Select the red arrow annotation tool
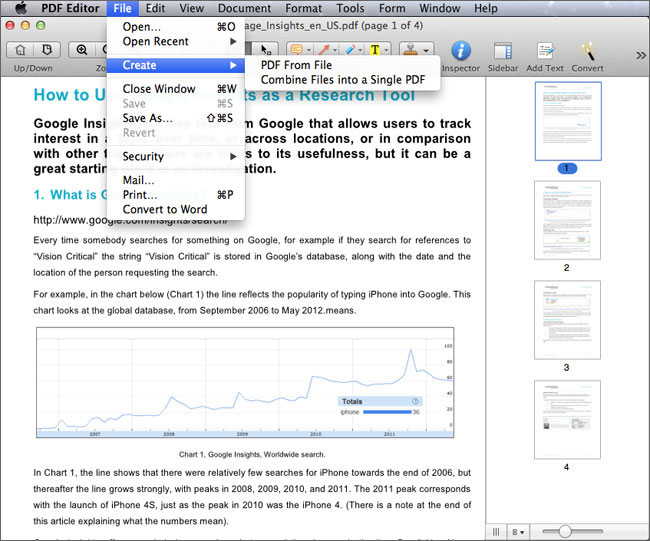650x541 pixels. coord(324,50)
